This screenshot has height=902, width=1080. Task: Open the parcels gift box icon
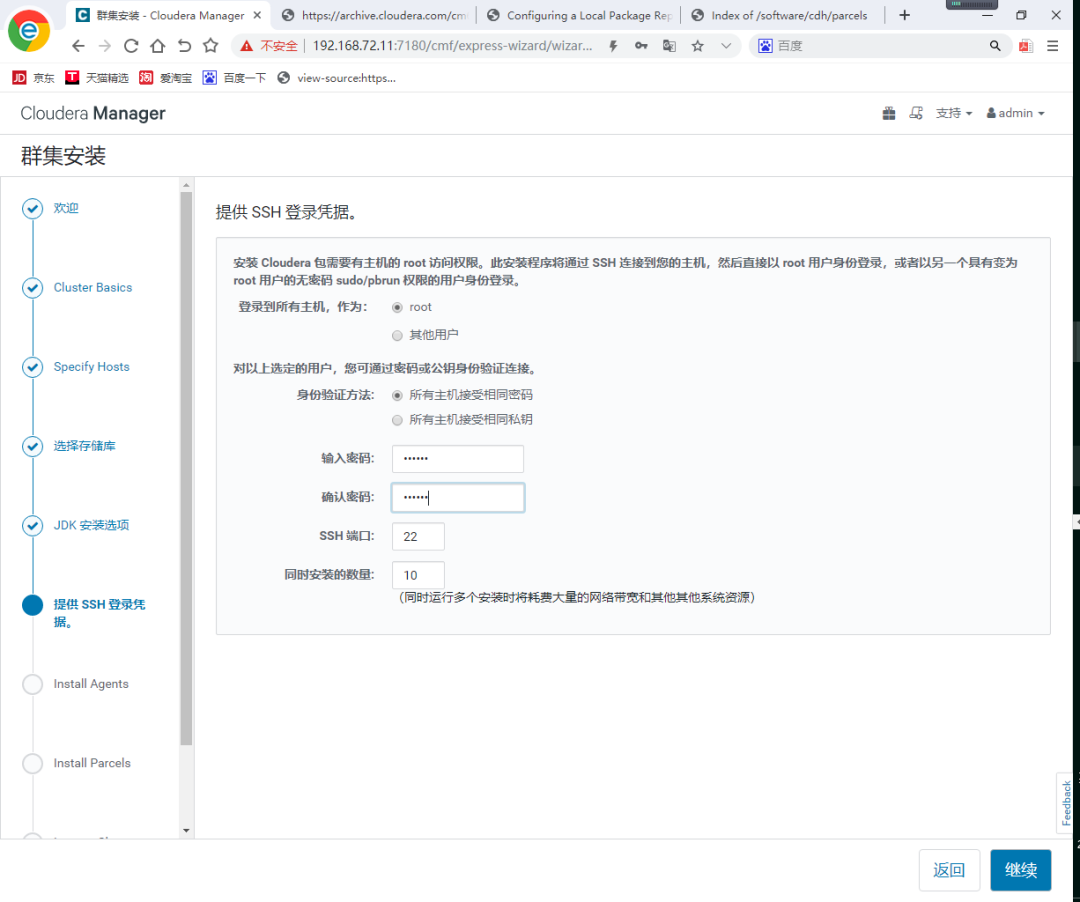pyautogui.click(x=889, y=113)
